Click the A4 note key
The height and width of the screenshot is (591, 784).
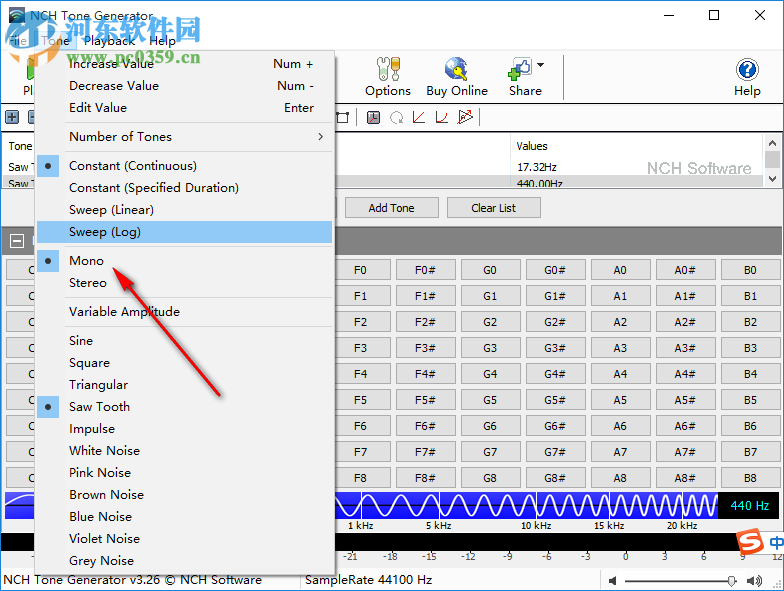[x=620, y=374]
